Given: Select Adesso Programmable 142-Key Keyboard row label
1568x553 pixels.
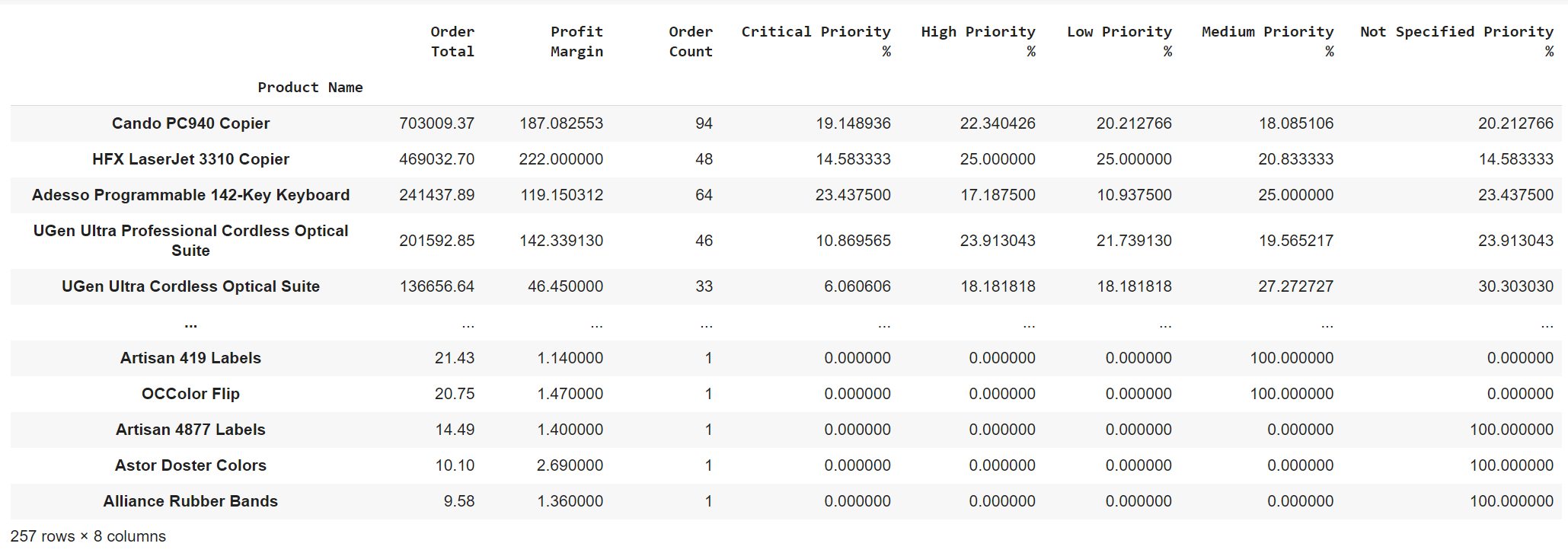Looking at the screenshot, I should (x=190, y=195).
